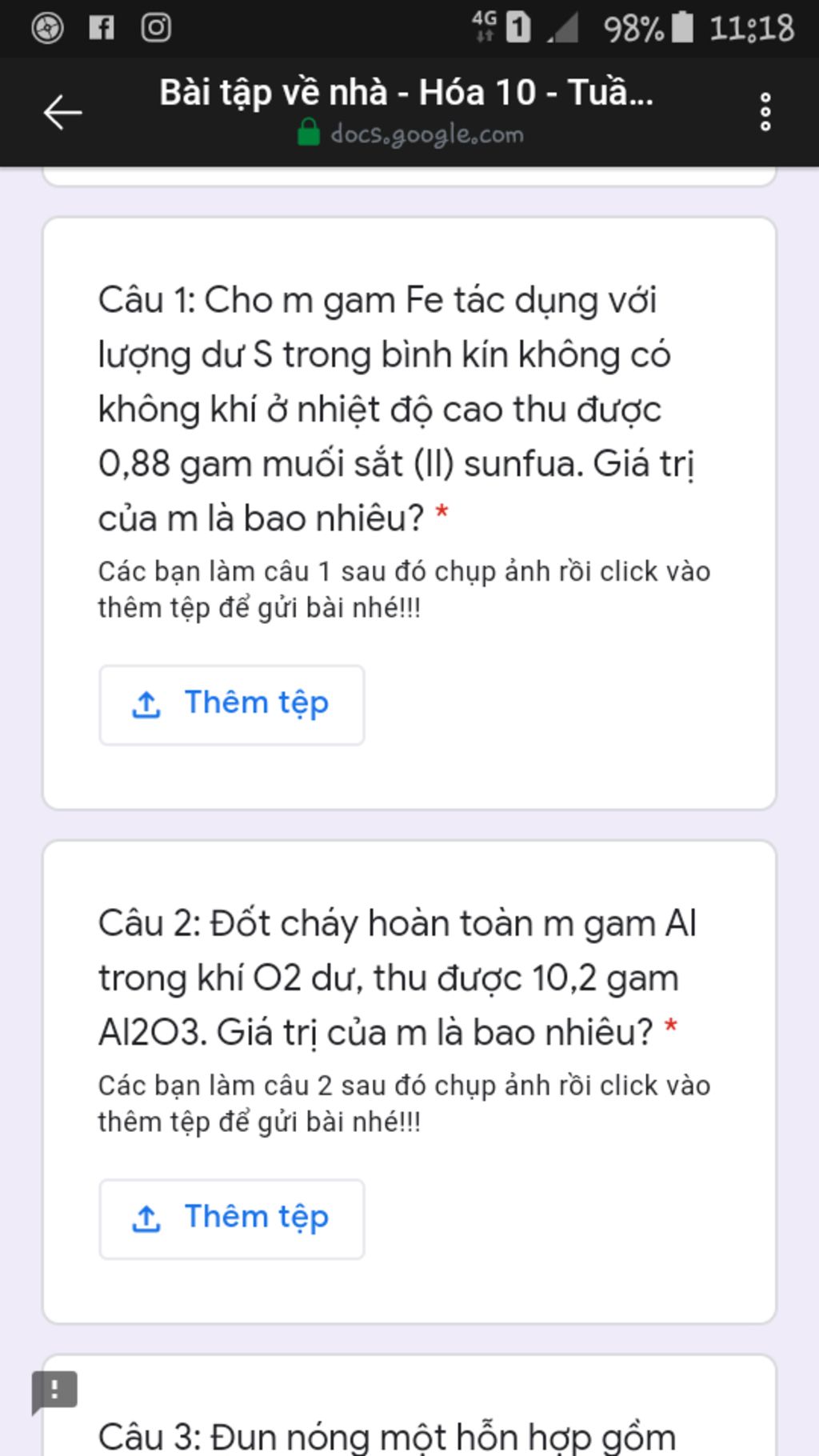Tap the Câu 1 instruction description text
819x1456 pixels.
pos(404,590)
